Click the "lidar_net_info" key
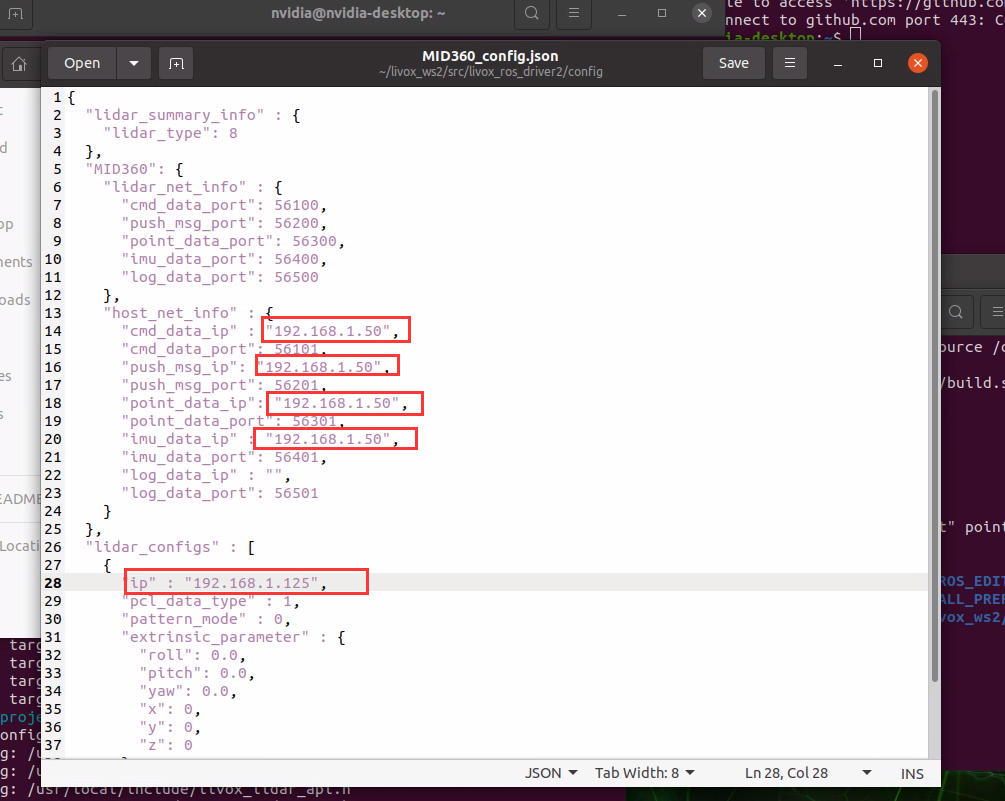The width and height of the screenshot is (1005, 801). [x=175, y=187]
